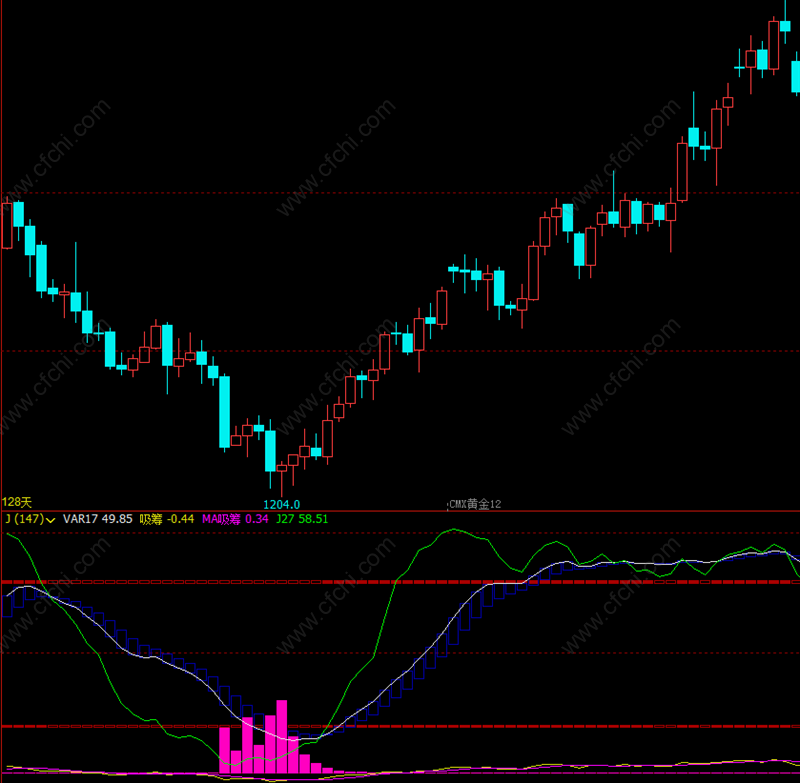Viewport: 800px width, 783px height.
Task: Click the 吸筹 -0.44 indicator label
Action: click(x=167, y=519)
